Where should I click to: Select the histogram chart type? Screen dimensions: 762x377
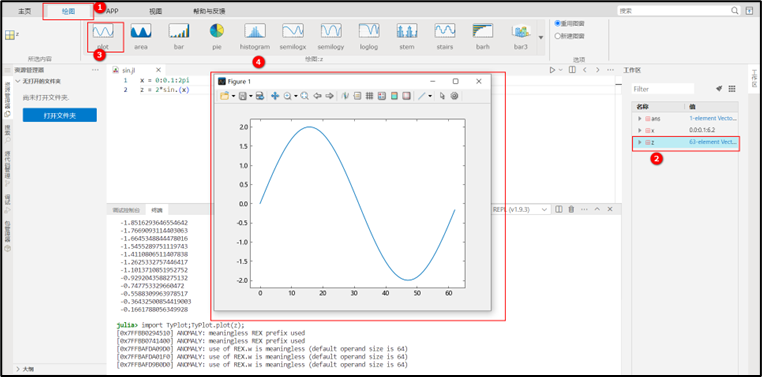click(x=255, y=36)
